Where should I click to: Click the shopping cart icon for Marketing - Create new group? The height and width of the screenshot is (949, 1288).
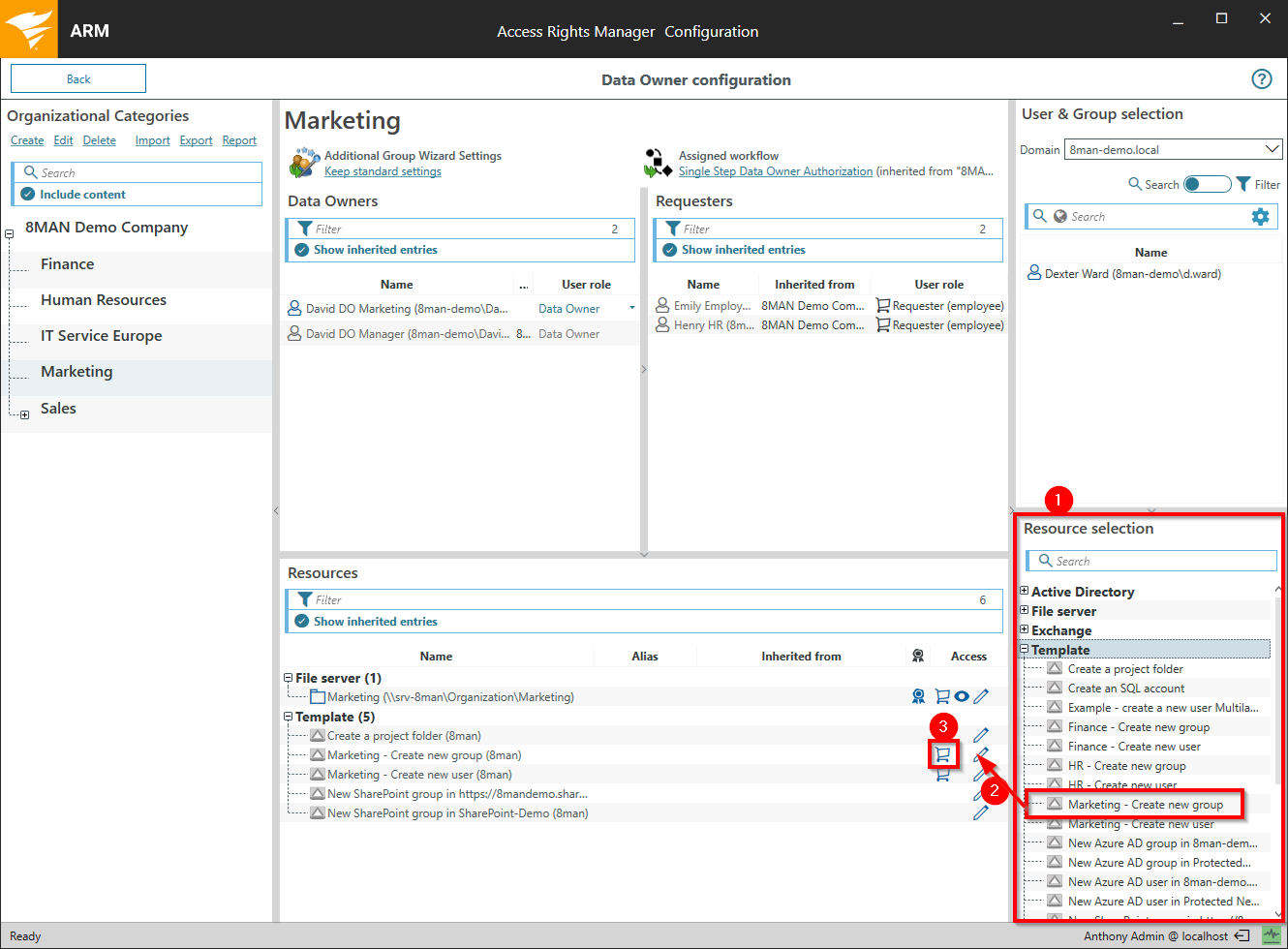point(942,754)
